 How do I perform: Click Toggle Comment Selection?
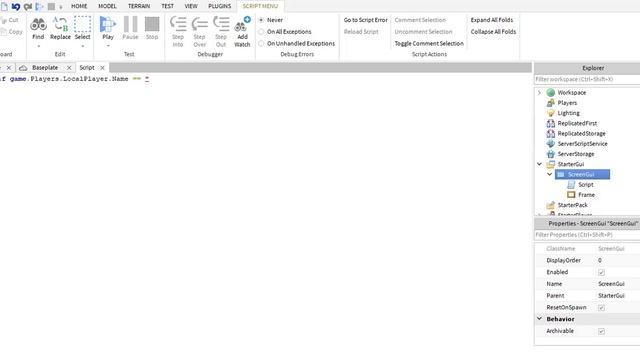(x=429, y=44)
